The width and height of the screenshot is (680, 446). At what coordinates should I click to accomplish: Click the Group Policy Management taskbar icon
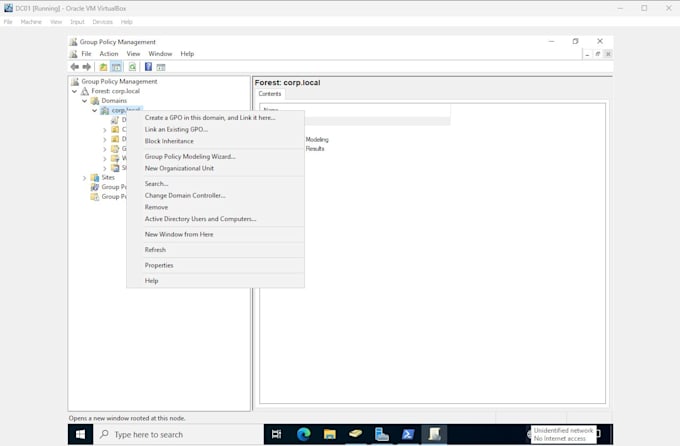[434, 434]
